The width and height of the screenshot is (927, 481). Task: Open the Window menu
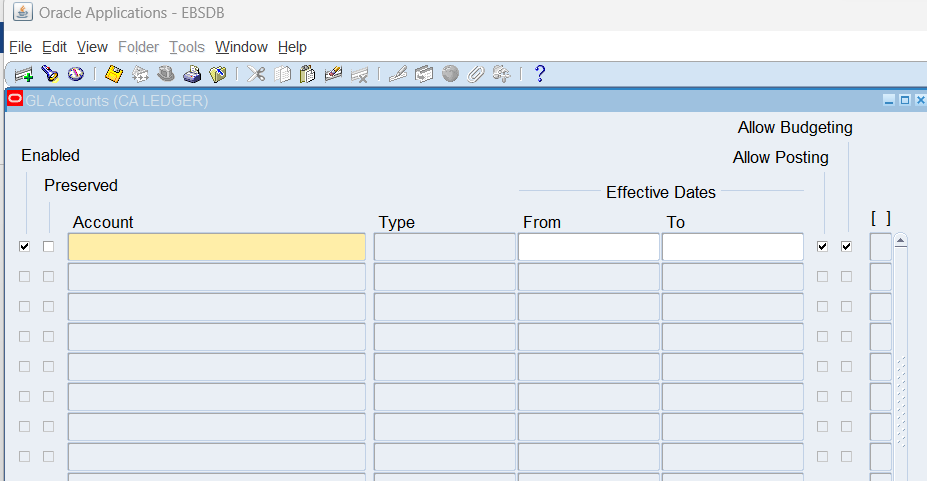pyautogui.click(x=241, y=47)
